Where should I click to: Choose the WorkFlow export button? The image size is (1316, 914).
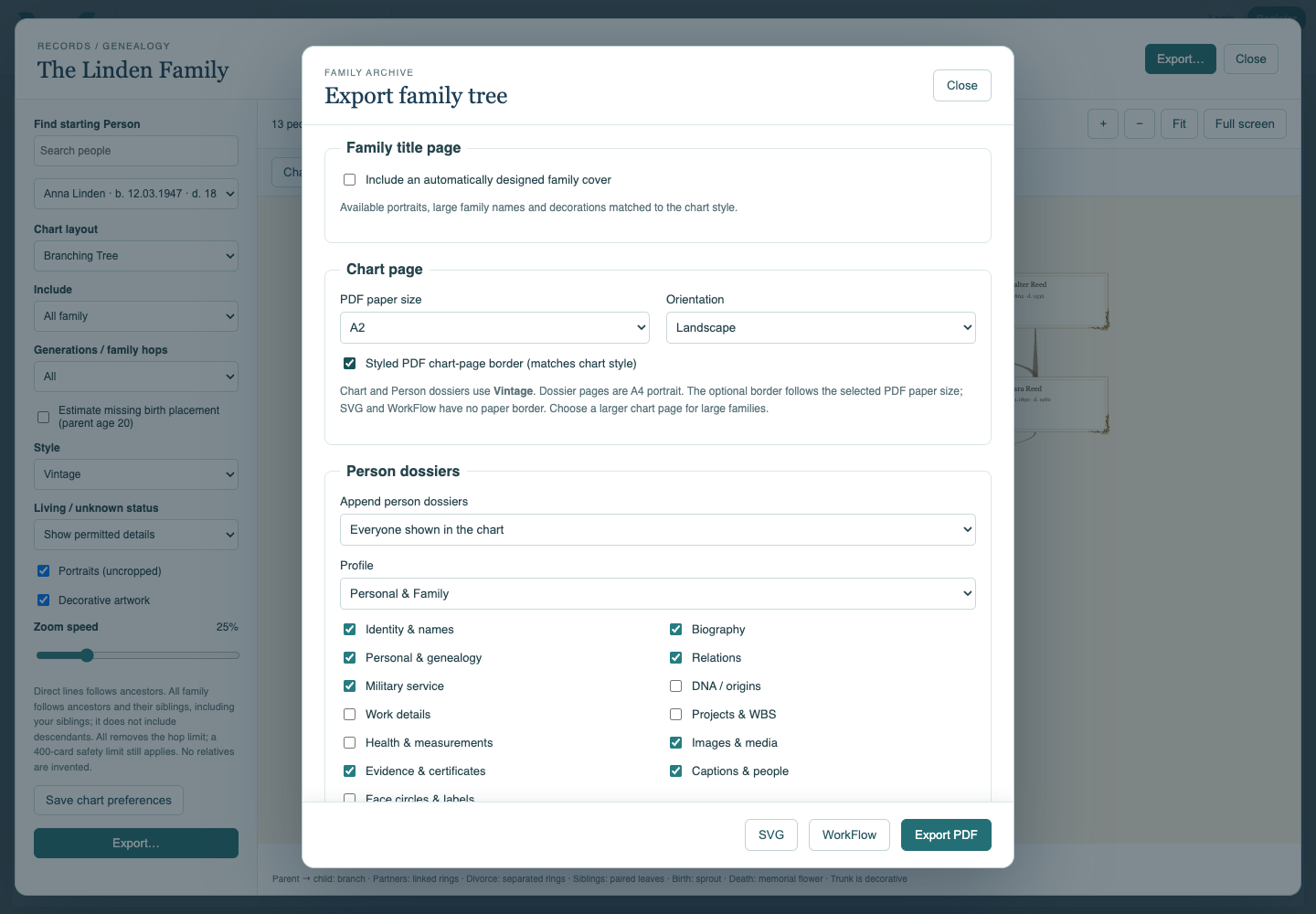pyautogui.click(x=849, y=834)
